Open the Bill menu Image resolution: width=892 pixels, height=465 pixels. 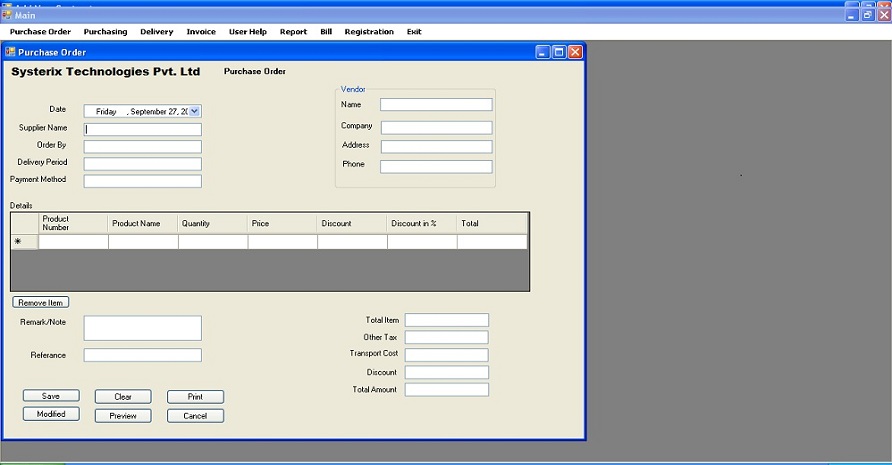click(326, 32)
